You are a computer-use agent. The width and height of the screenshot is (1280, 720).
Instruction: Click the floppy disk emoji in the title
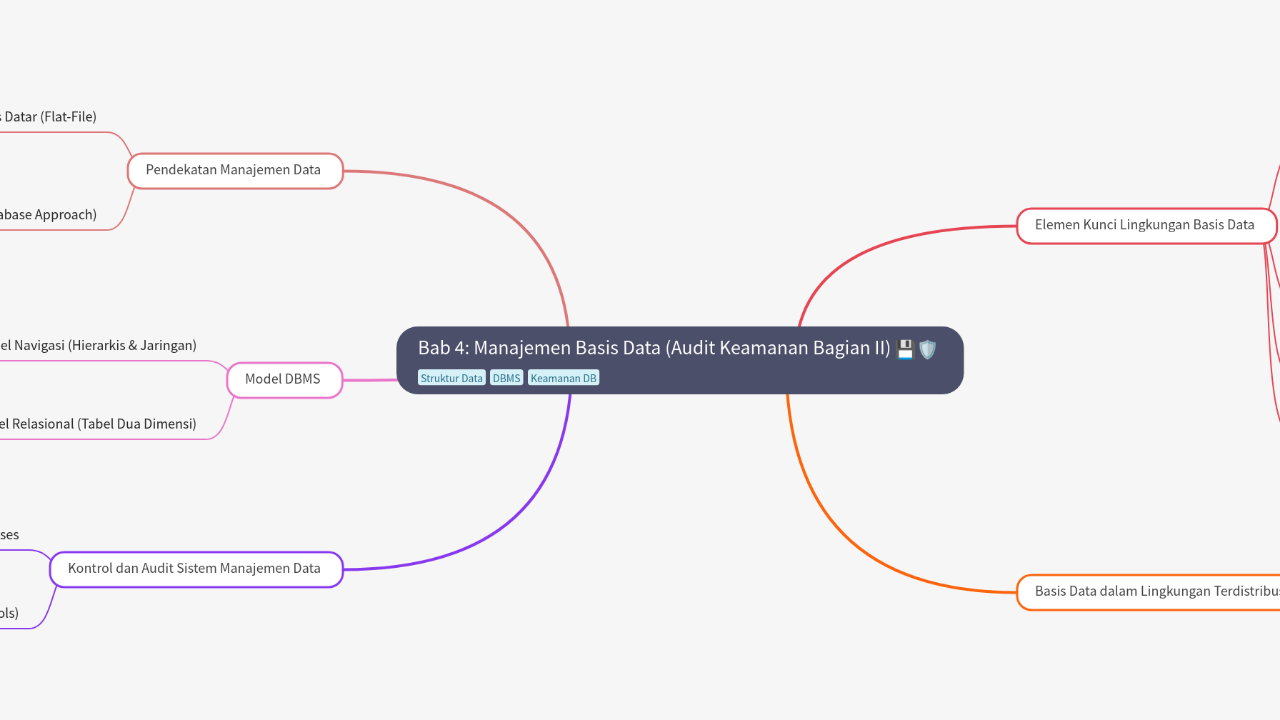coord(905,349)
